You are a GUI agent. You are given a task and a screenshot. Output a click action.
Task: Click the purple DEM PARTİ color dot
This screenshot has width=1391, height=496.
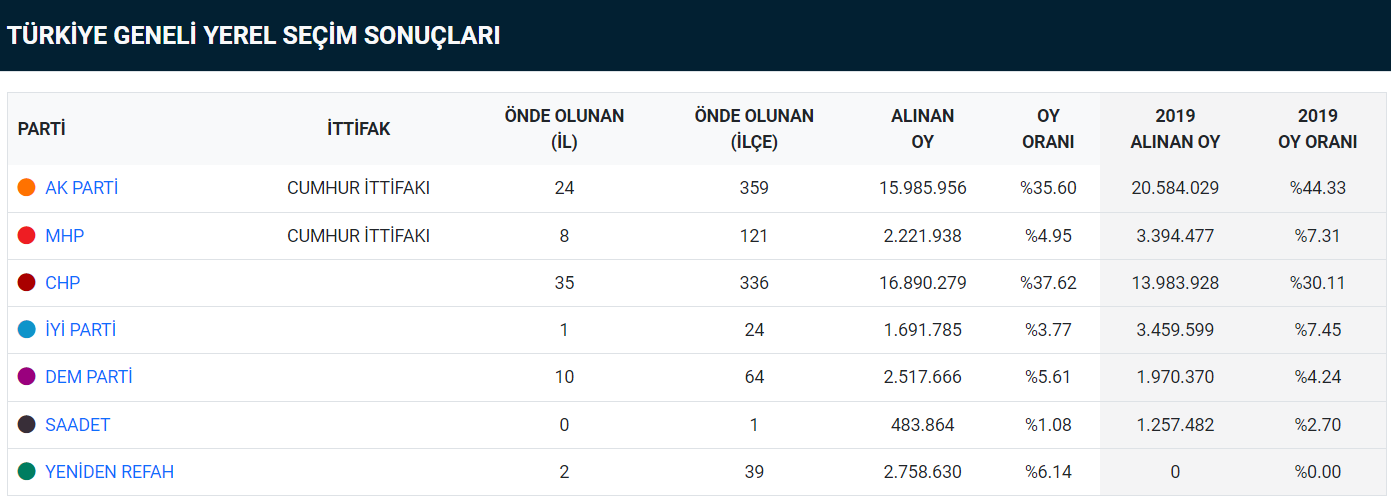[27, 377]
